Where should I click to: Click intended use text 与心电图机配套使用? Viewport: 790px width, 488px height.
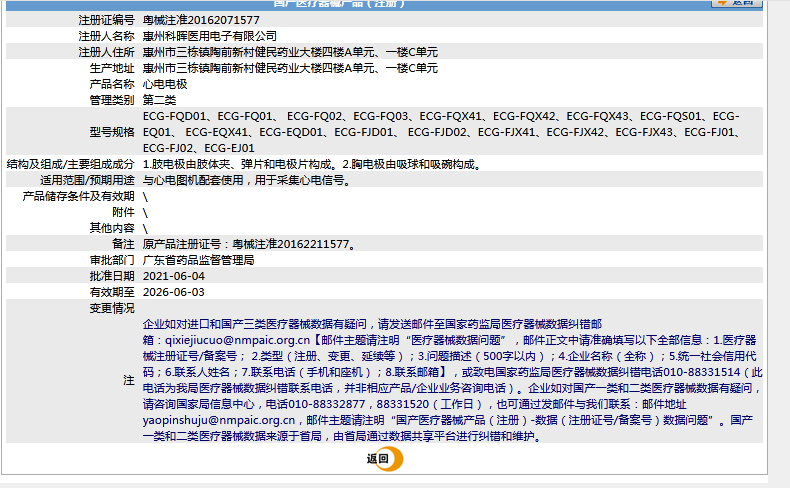[193, 180]
